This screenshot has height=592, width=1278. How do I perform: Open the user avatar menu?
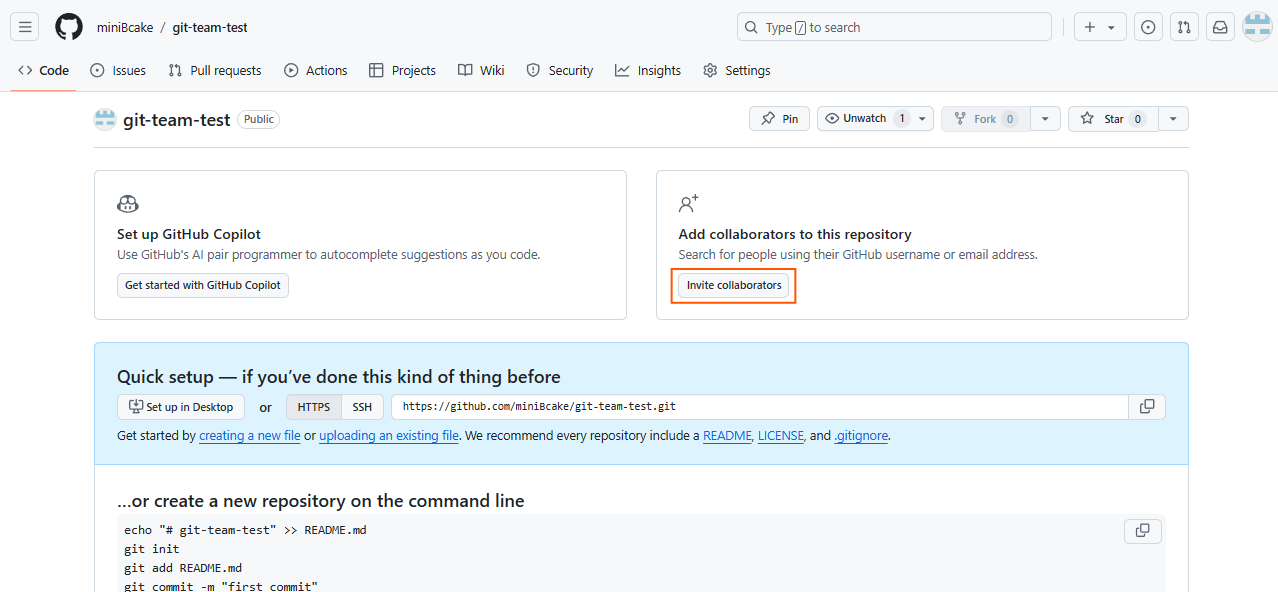point(1257,27)
